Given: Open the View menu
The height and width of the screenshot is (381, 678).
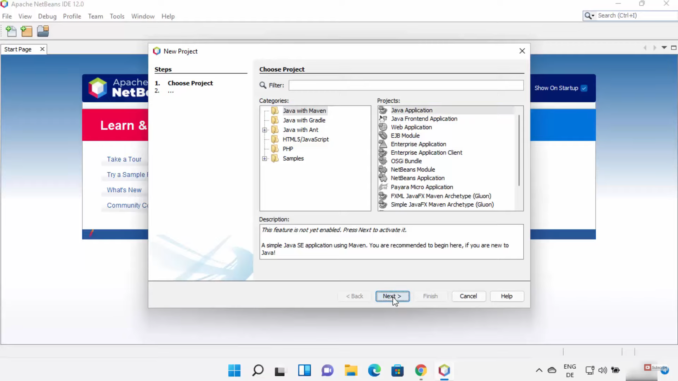Looking at the screenshot, I should 25,16.
